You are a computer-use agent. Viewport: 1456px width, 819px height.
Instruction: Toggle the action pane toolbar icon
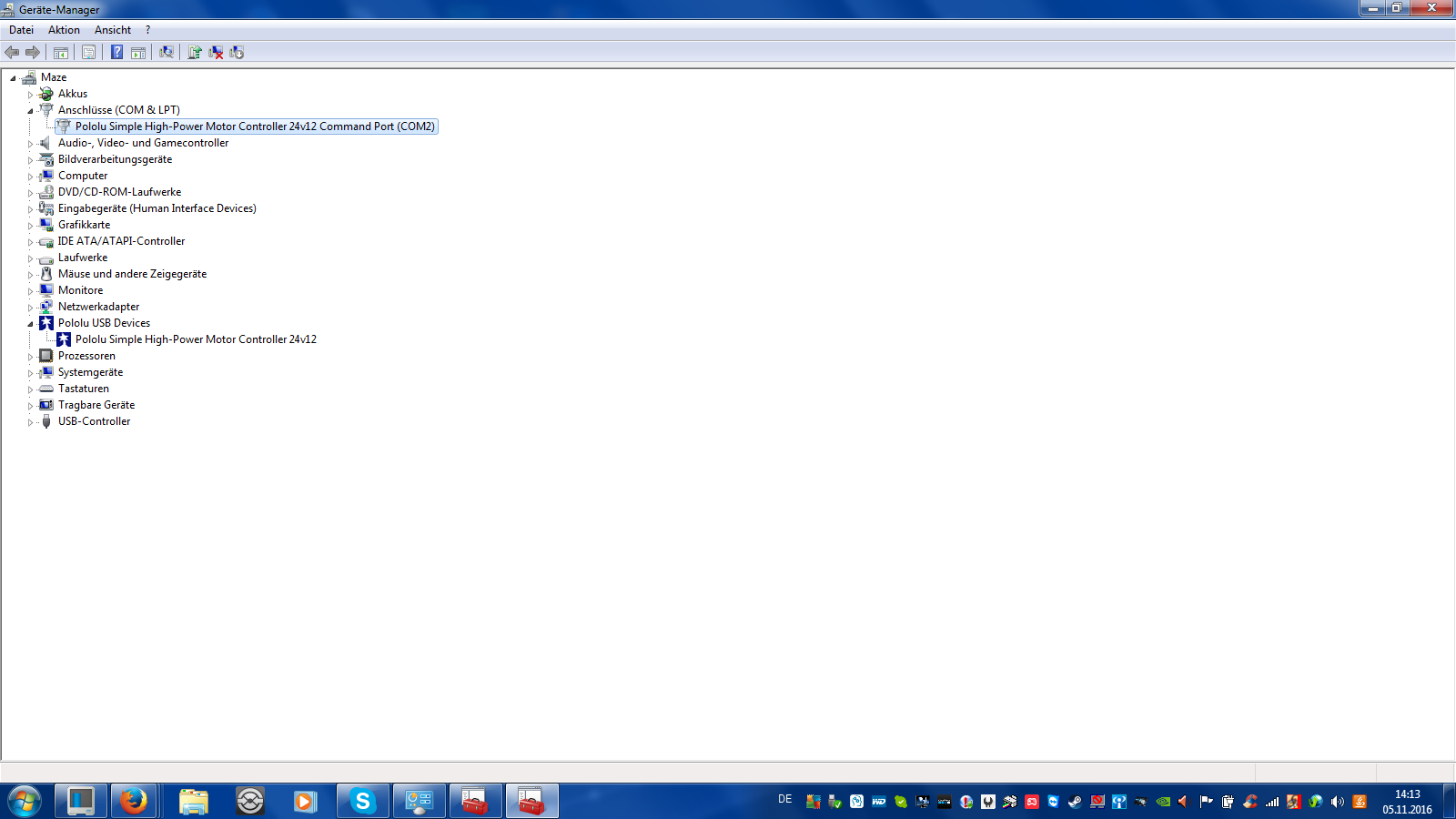pos(138,53)
